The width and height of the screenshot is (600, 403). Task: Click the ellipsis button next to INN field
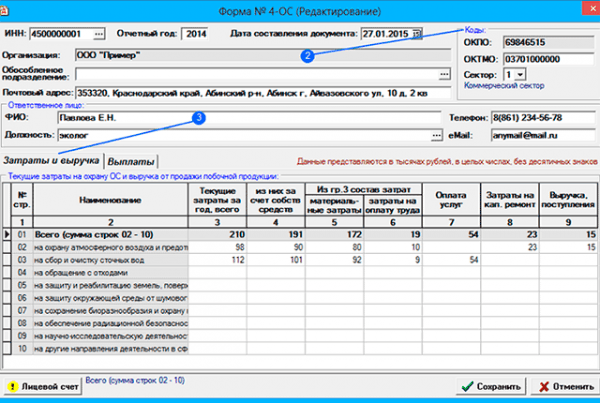[98, 34]
